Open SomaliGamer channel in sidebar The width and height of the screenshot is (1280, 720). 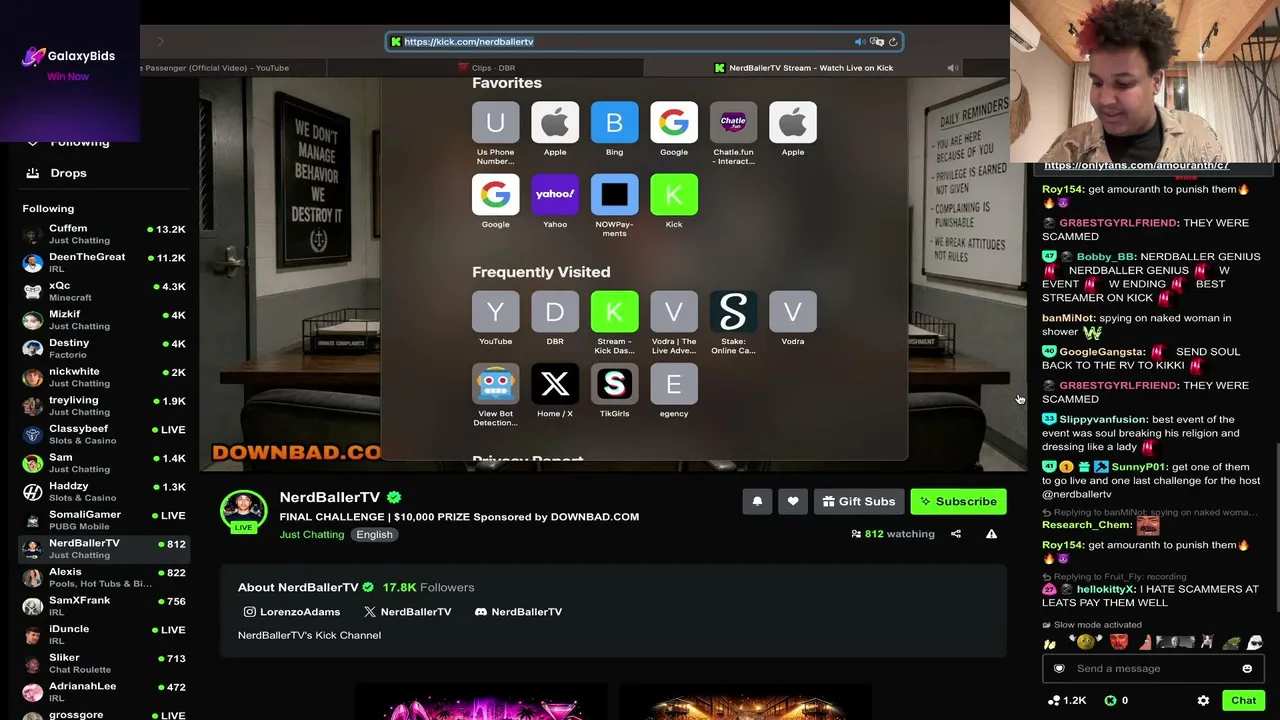104,520
